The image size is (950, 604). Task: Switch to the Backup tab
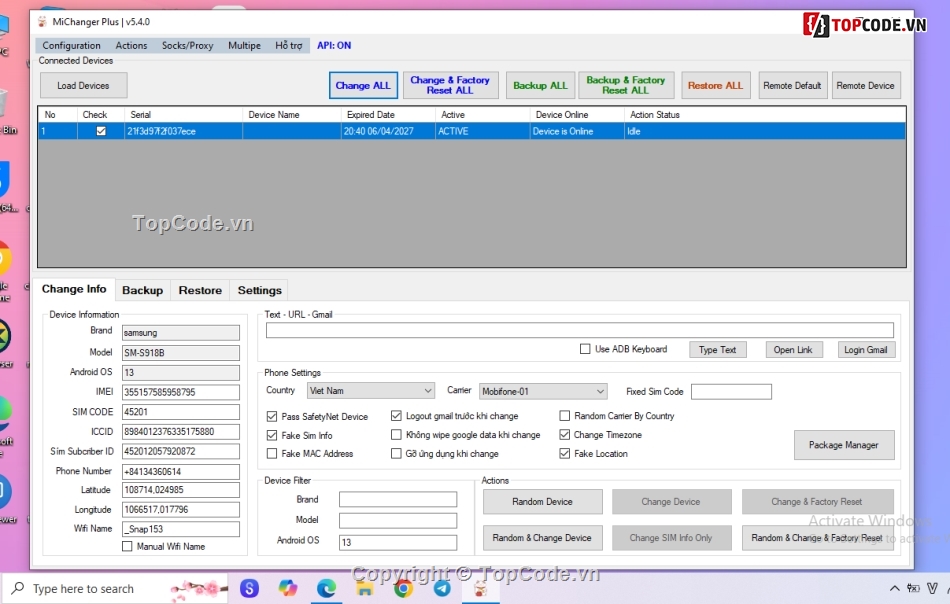click(142, 290)
